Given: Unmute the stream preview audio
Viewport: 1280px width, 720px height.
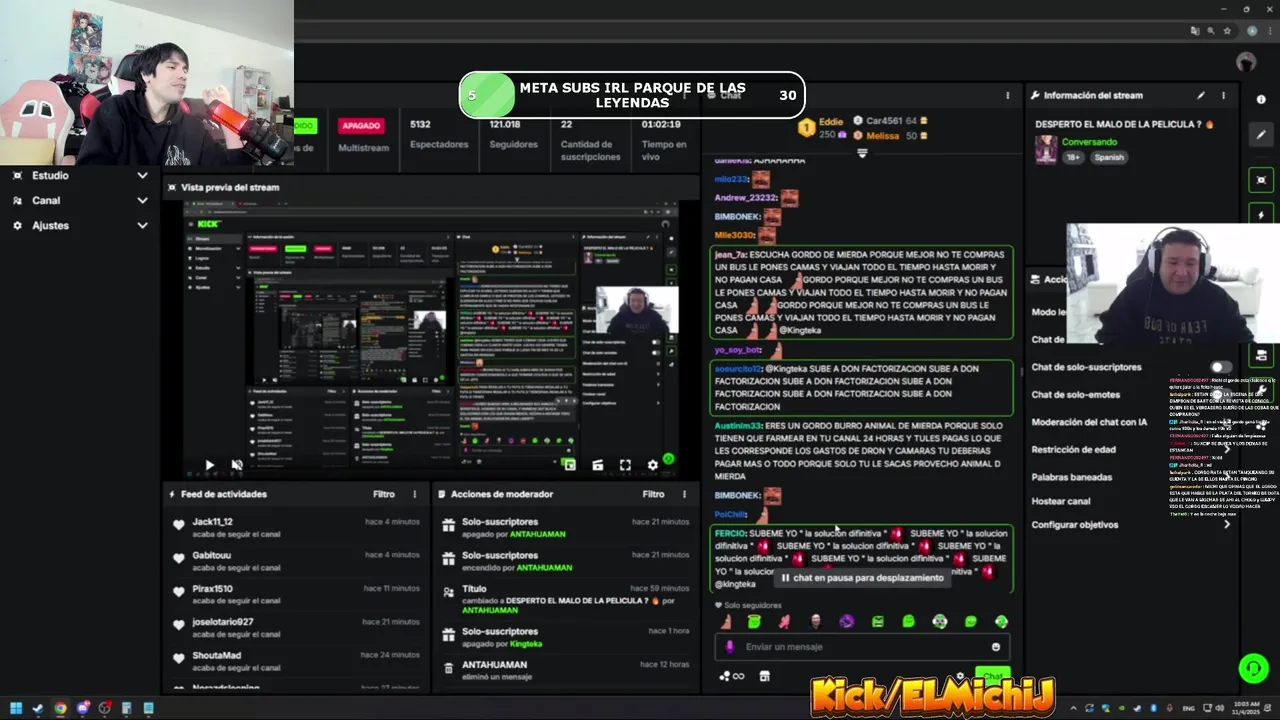Looking at the screenshot, I should (x=237, y=465).
